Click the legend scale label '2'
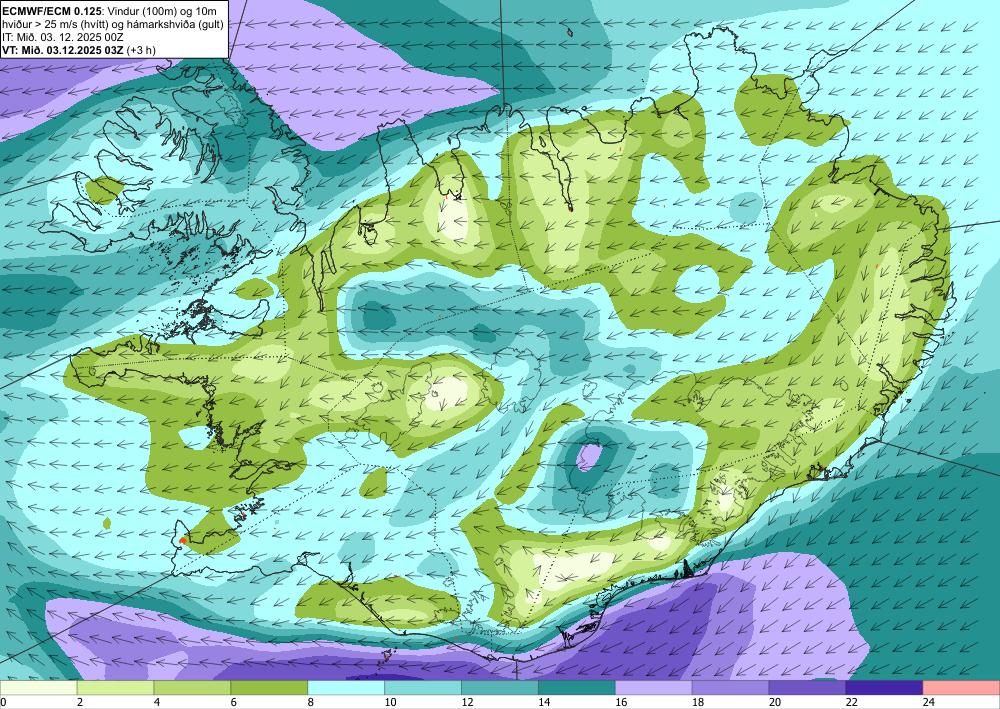Screen dimensions: 1000x709 point(80,702)
